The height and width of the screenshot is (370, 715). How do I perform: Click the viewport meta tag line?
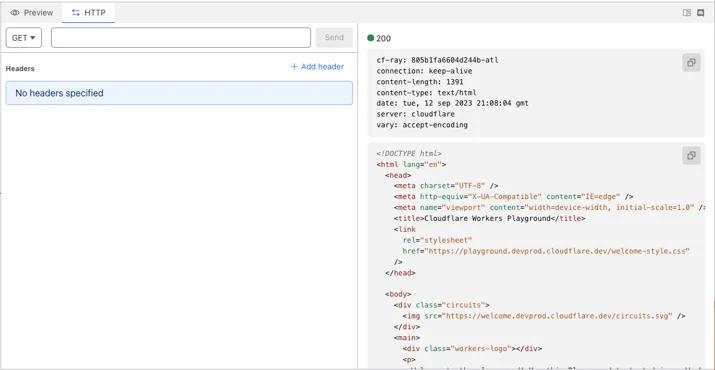coord(549,208)
